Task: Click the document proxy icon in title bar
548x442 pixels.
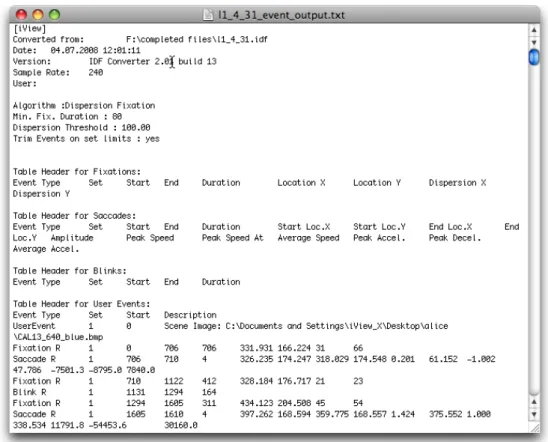Action: tap(208, 15)
